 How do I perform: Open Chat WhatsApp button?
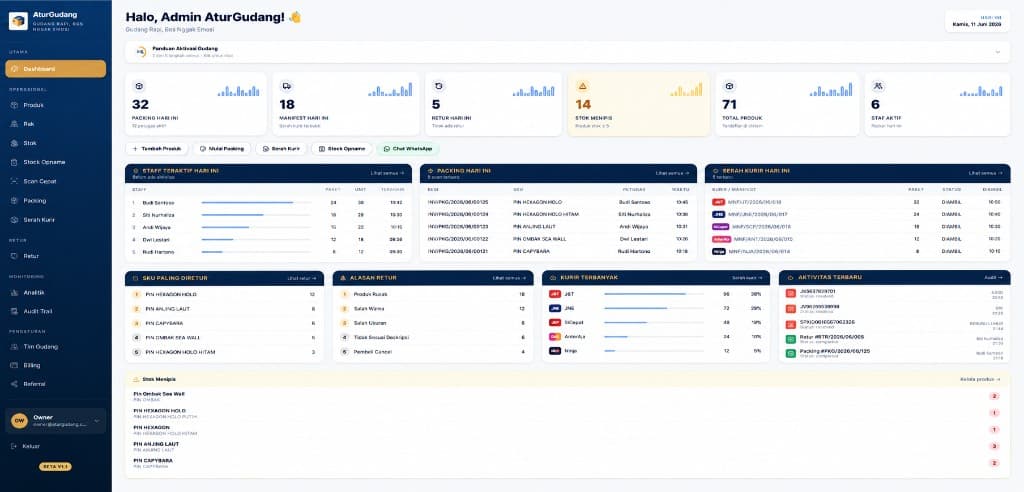pyautogui.click(x=408, y=149)
